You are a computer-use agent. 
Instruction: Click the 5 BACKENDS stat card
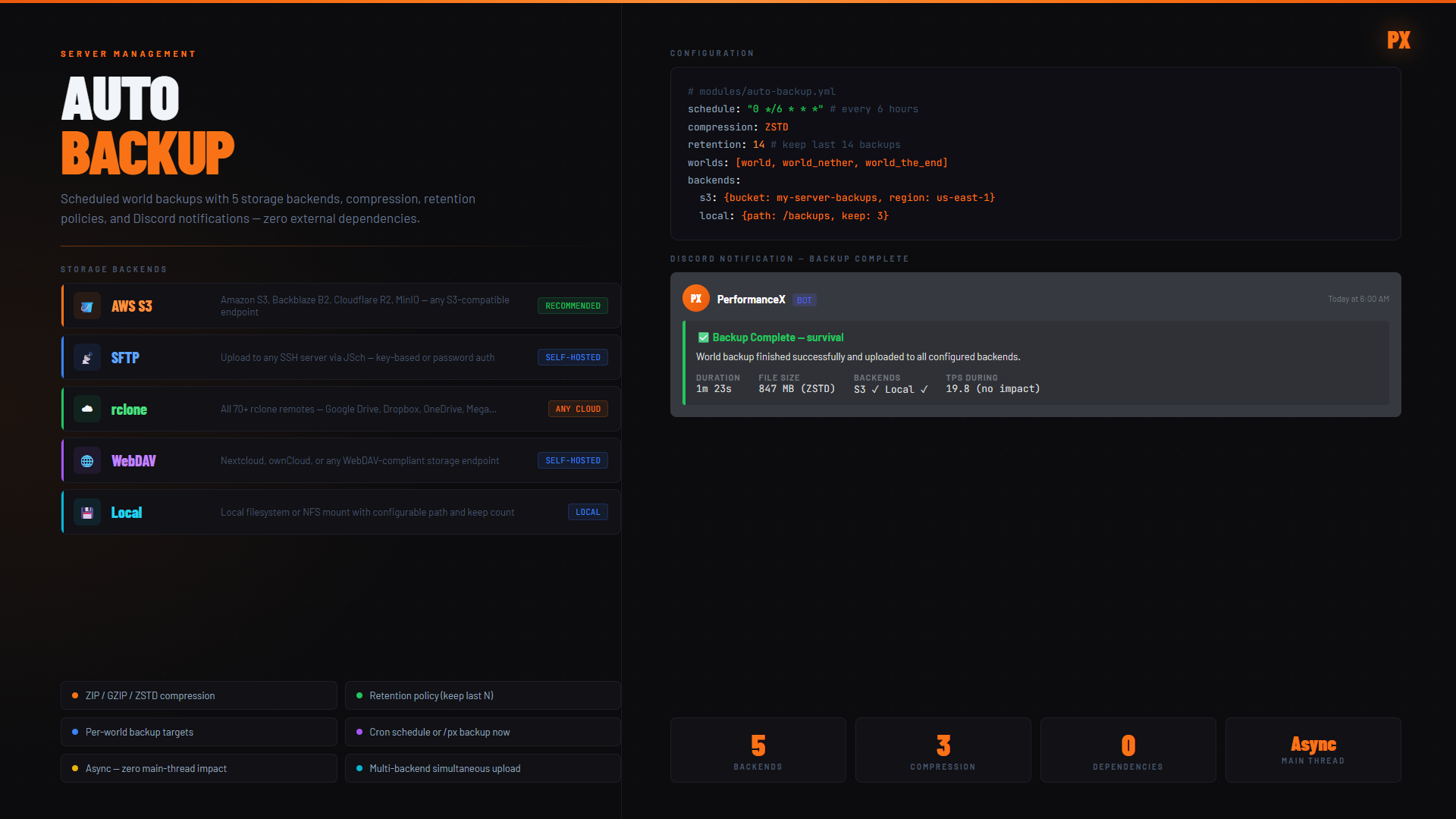(x=758, y=750)
